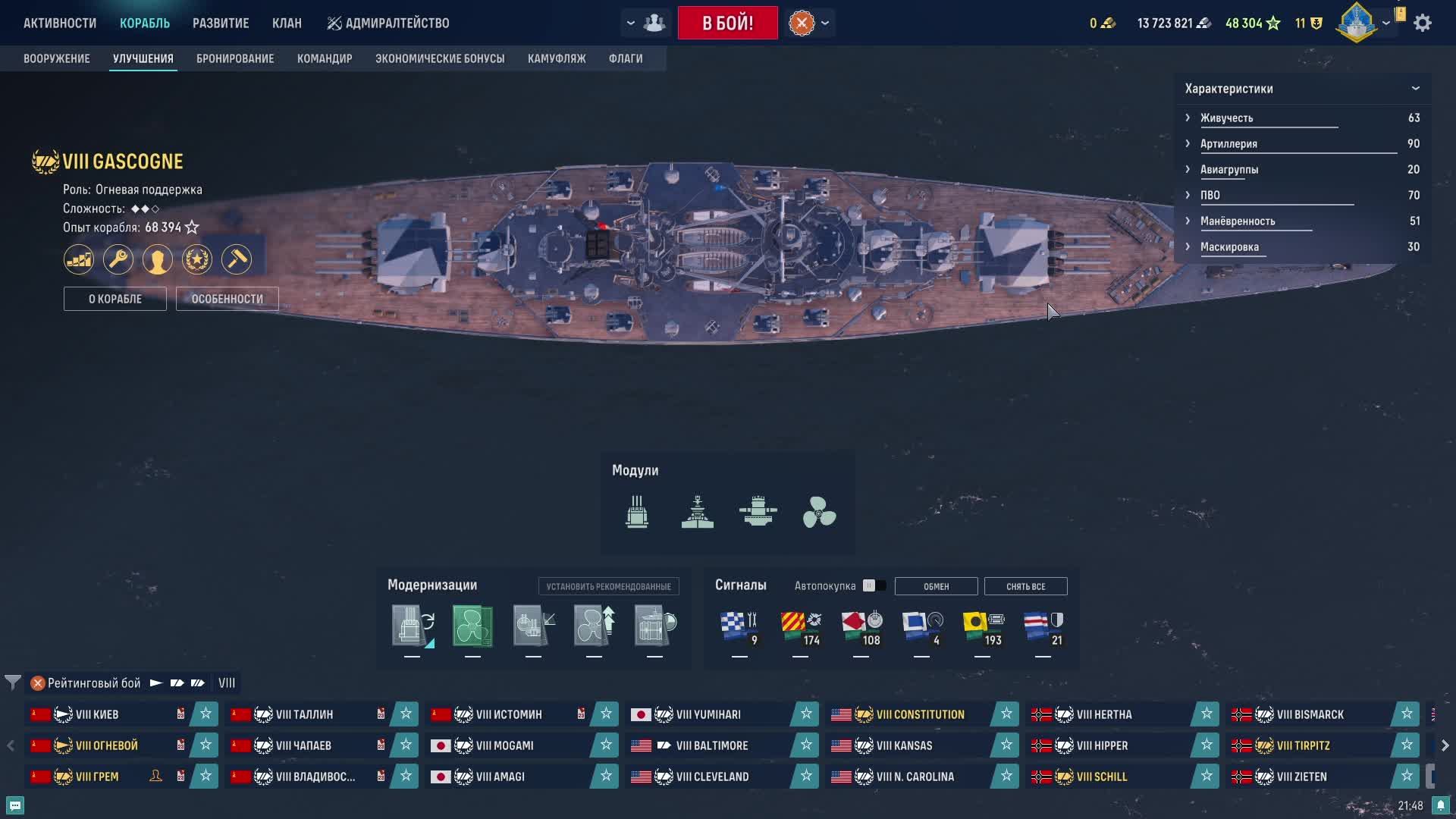Toggle favorite star for VIII BISMARCK
1456x819 pixels.
[x=1407, y=714]
